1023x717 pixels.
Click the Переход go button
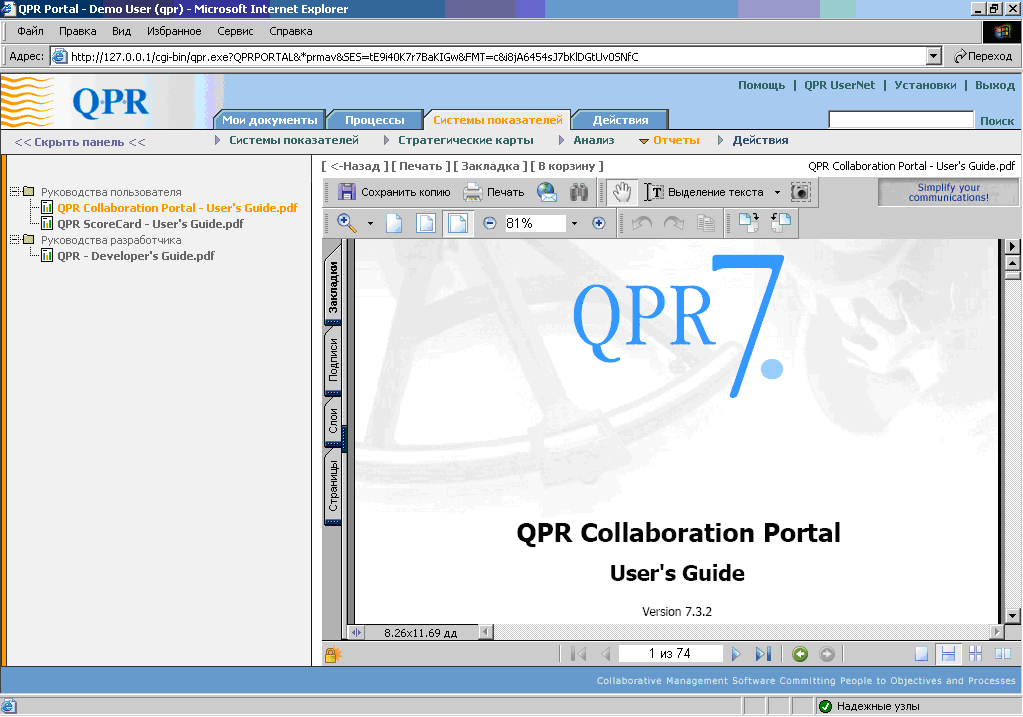pos(983,56)
